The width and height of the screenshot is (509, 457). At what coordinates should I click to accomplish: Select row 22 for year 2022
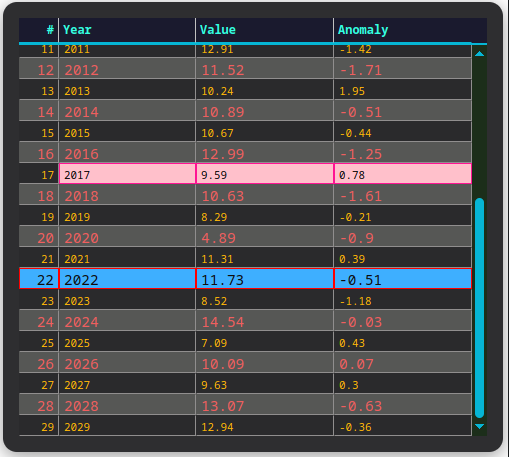pyautogui.click(x=245, y=279)
